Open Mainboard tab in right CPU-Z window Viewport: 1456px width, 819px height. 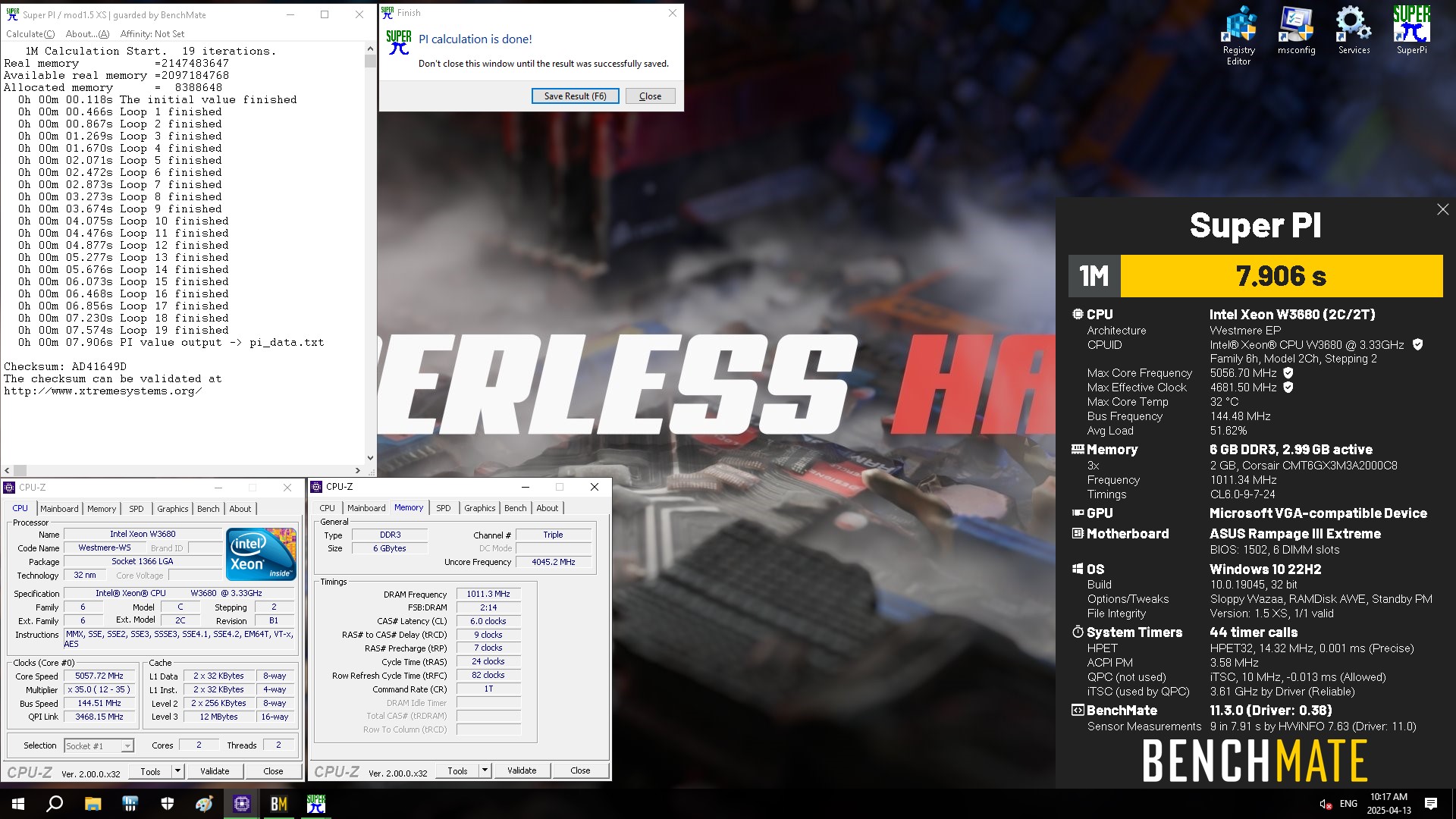tap(366, 508)
